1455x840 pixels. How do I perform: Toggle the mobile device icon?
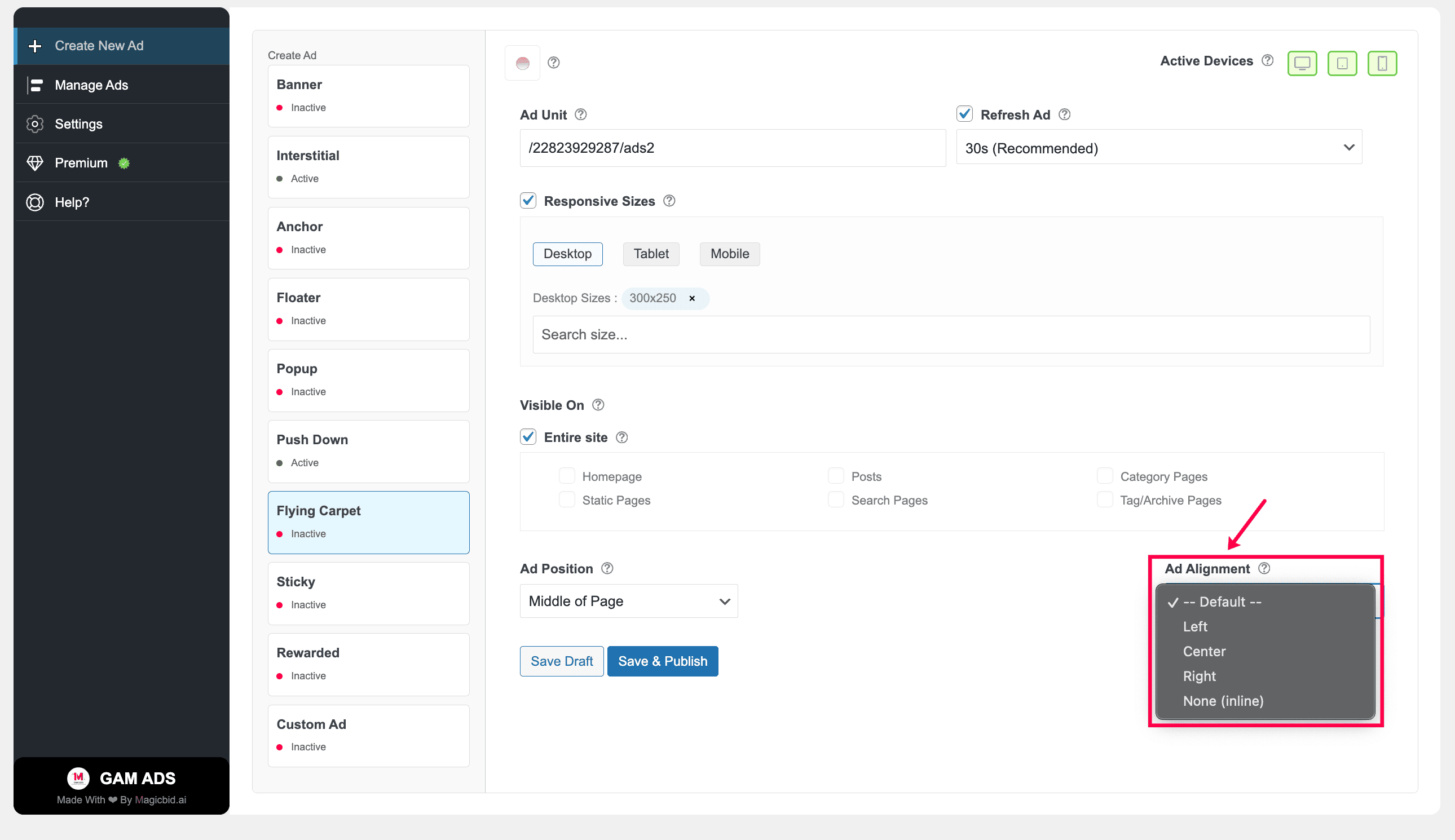coord(1382,63)
